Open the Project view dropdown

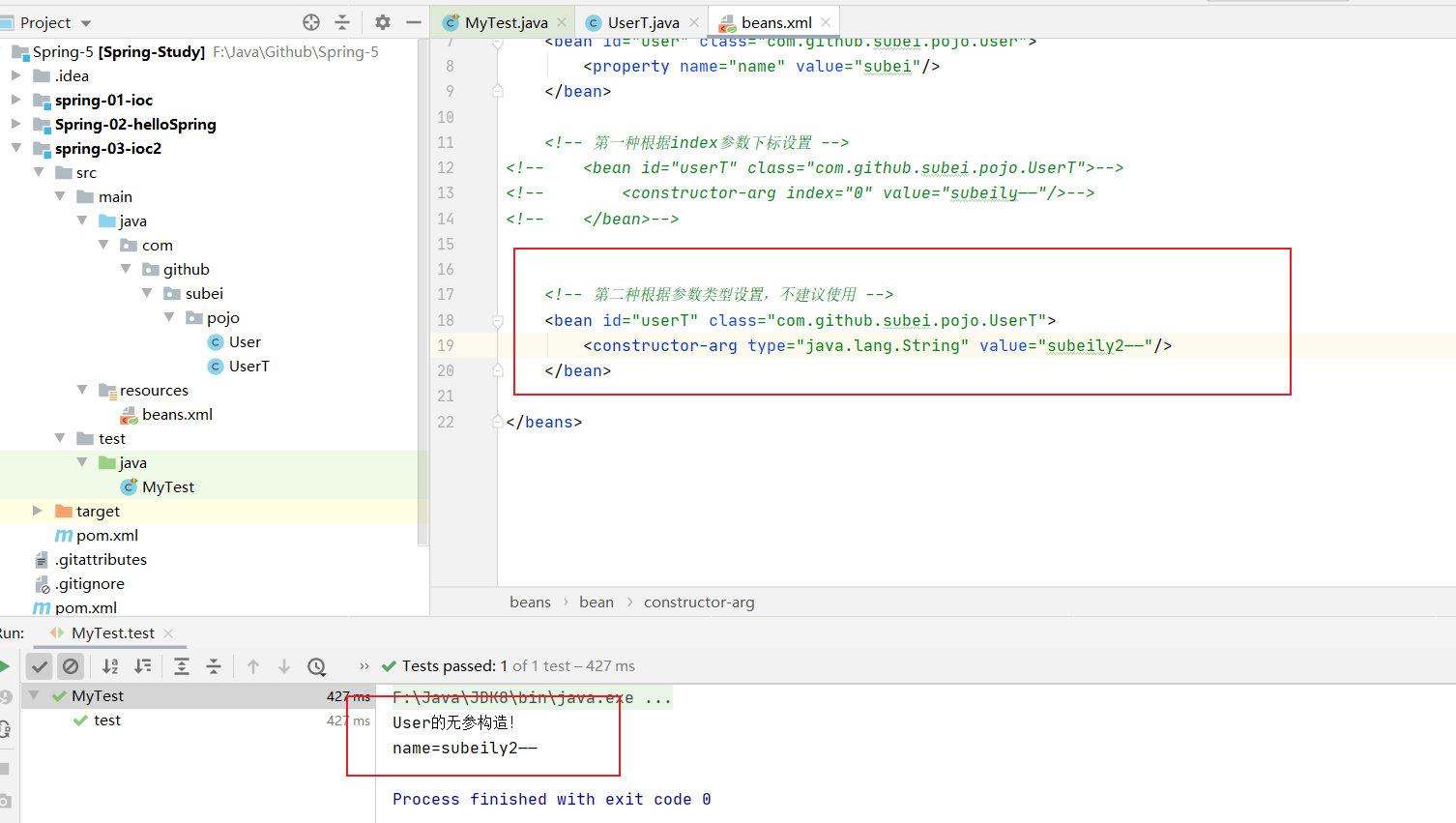86,23
